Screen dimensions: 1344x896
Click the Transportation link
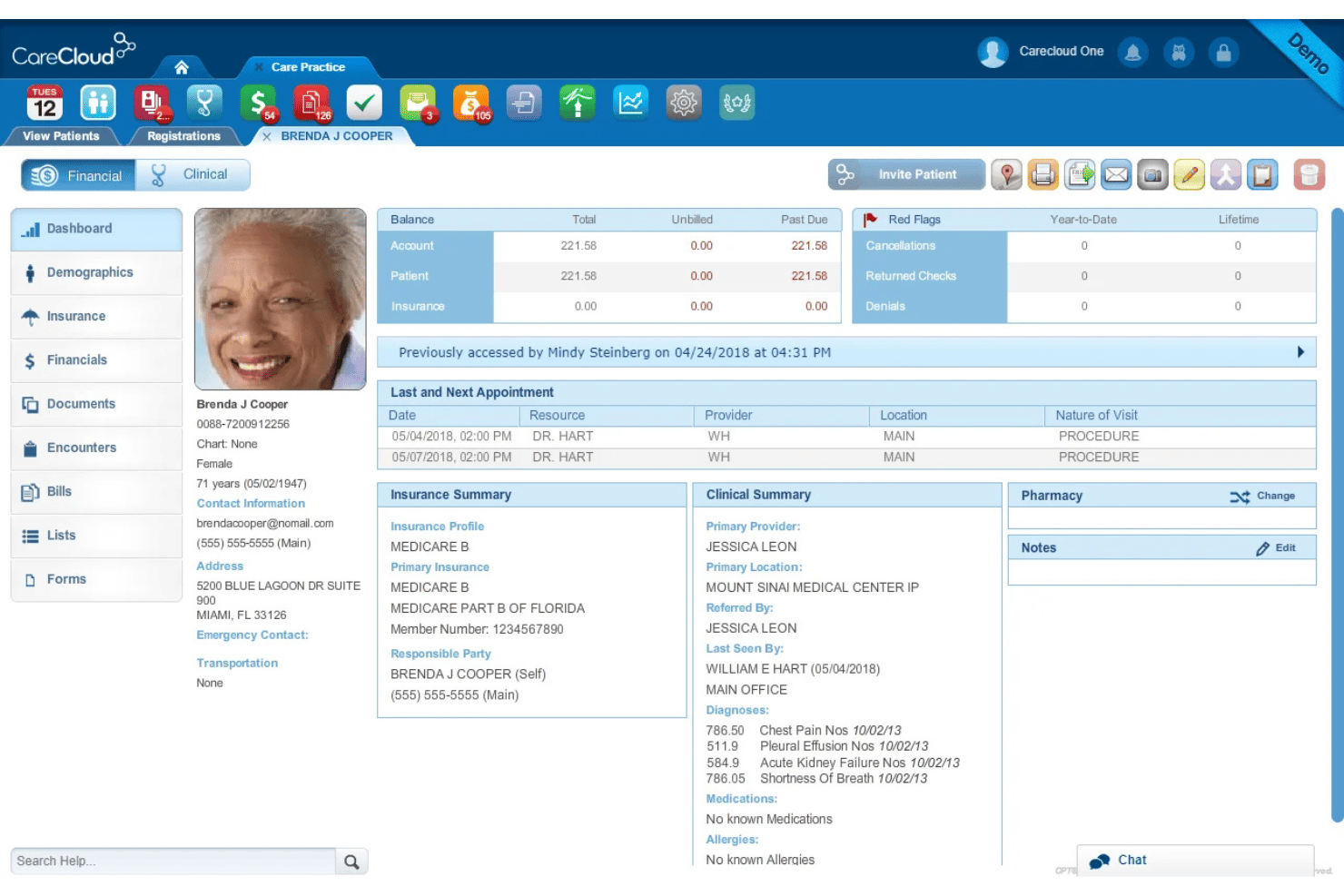tap(237, 664)
